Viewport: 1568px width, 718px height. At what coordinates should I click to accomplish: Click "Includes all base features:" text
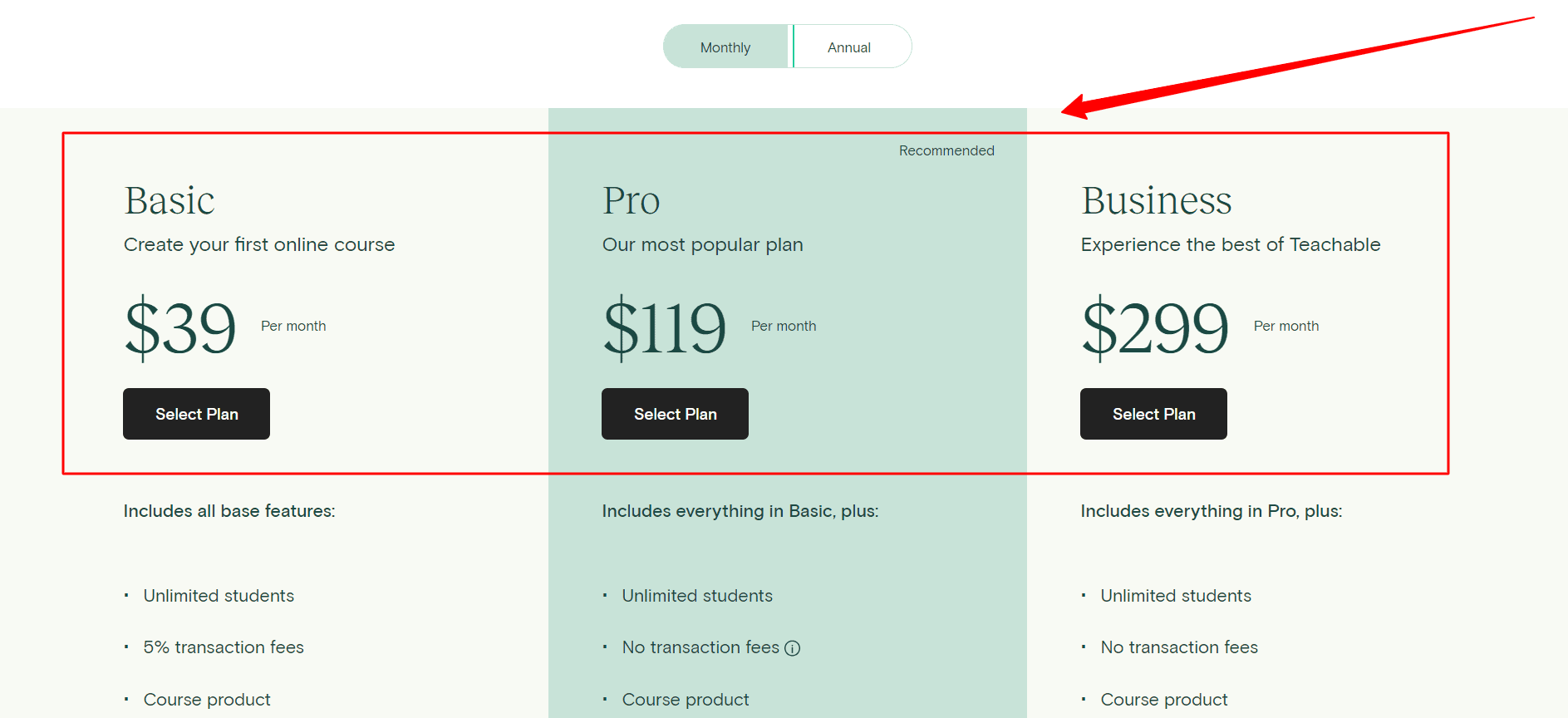tap(229, 511)
